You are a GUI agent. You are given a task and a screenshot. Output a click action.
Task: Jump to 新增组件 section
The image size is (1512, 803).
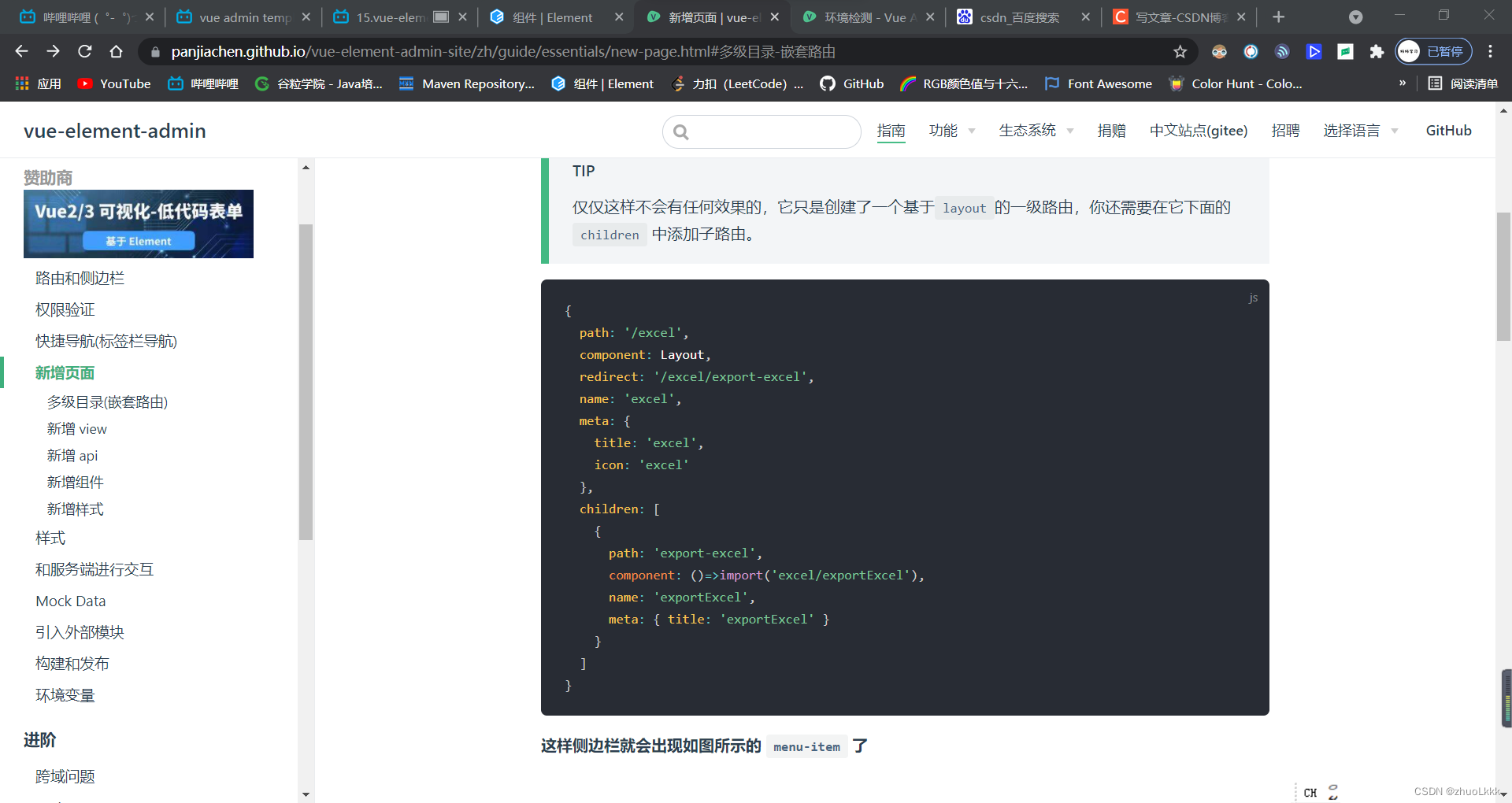click(75, 483)
